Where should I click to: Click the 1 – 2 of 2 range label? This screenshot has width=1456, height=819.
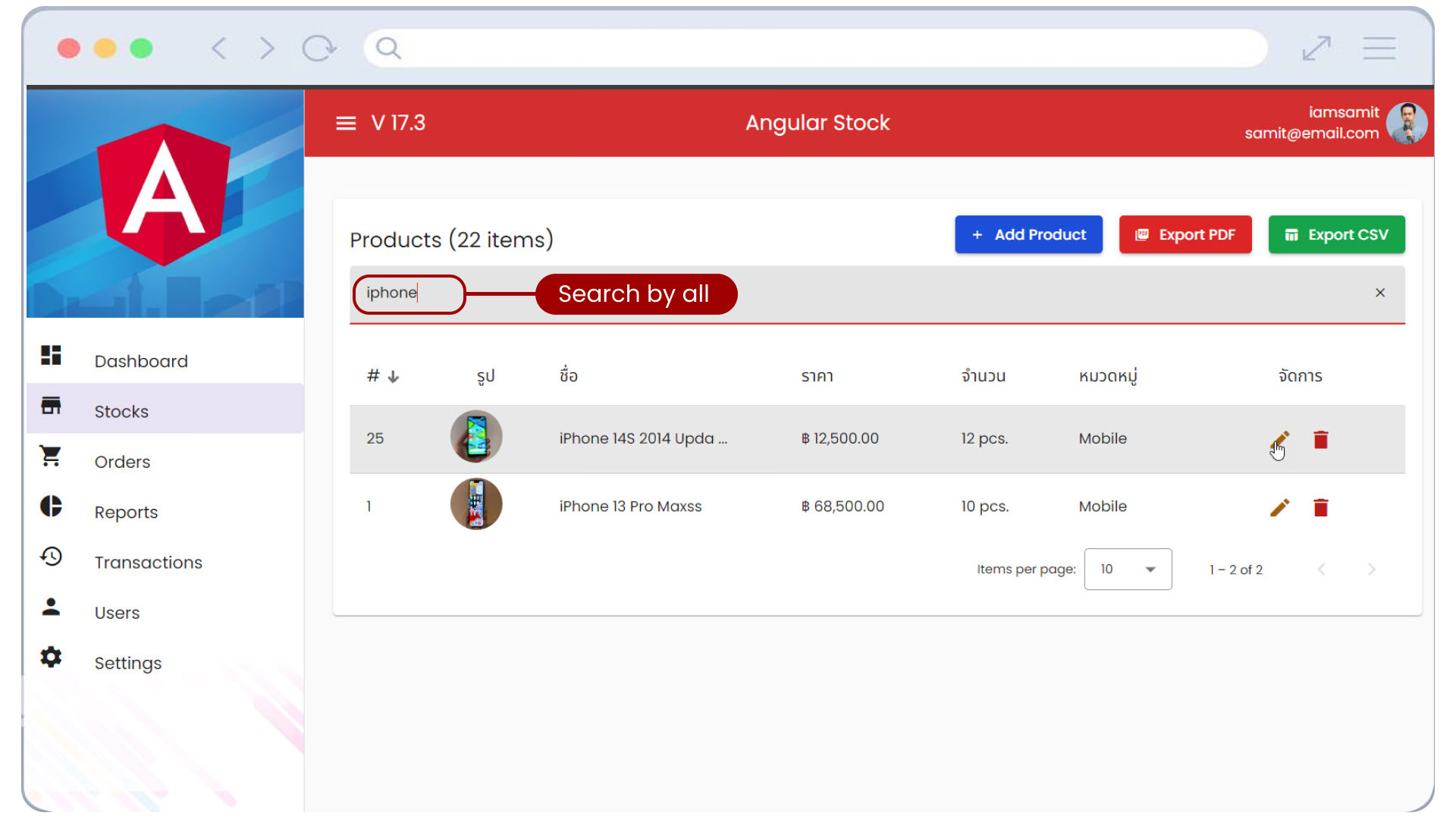[1236, 570]
